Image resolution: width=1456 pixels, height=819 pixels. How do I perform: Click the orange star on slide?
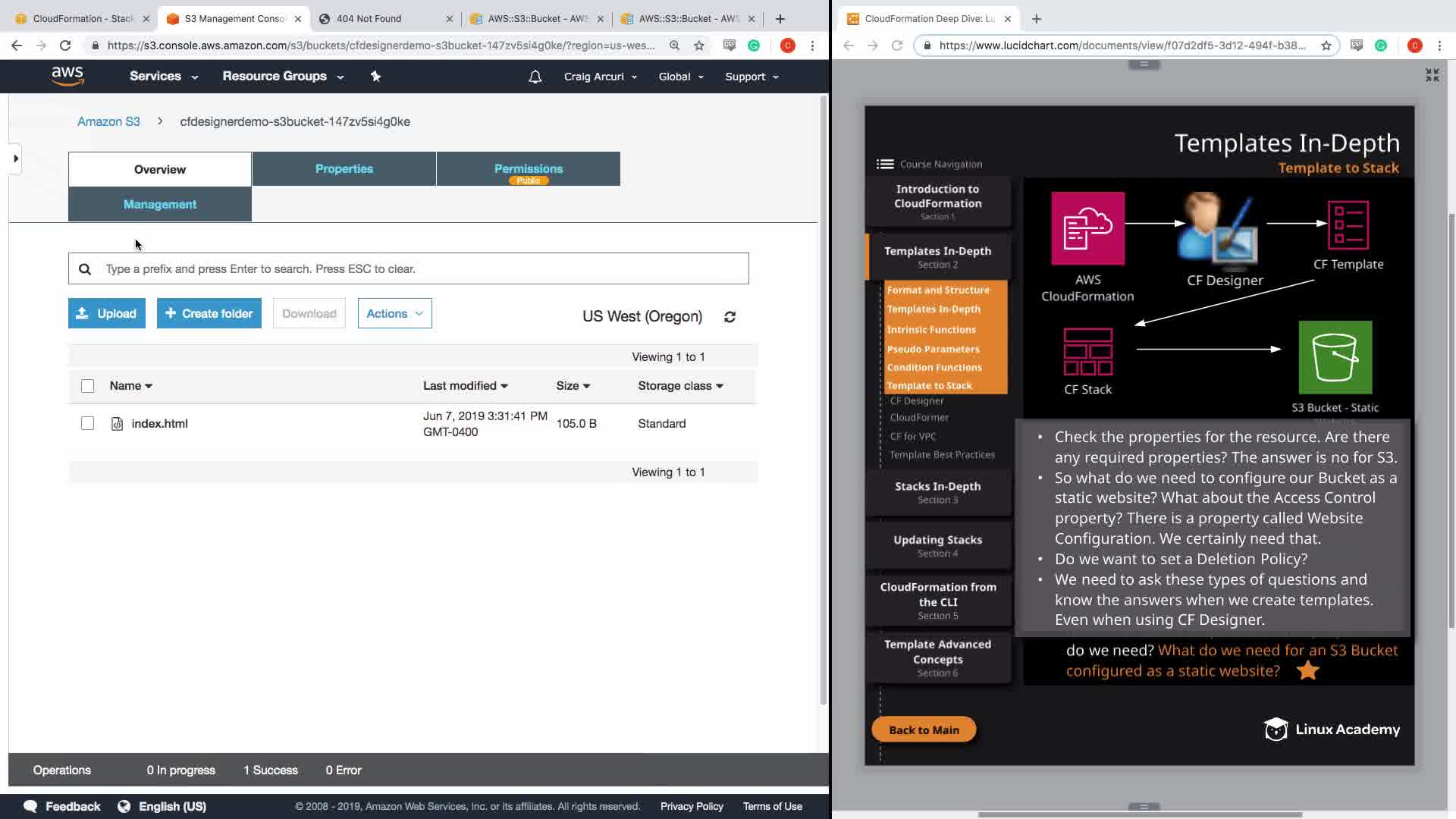pyautogui.click(x=1307, y=670)
